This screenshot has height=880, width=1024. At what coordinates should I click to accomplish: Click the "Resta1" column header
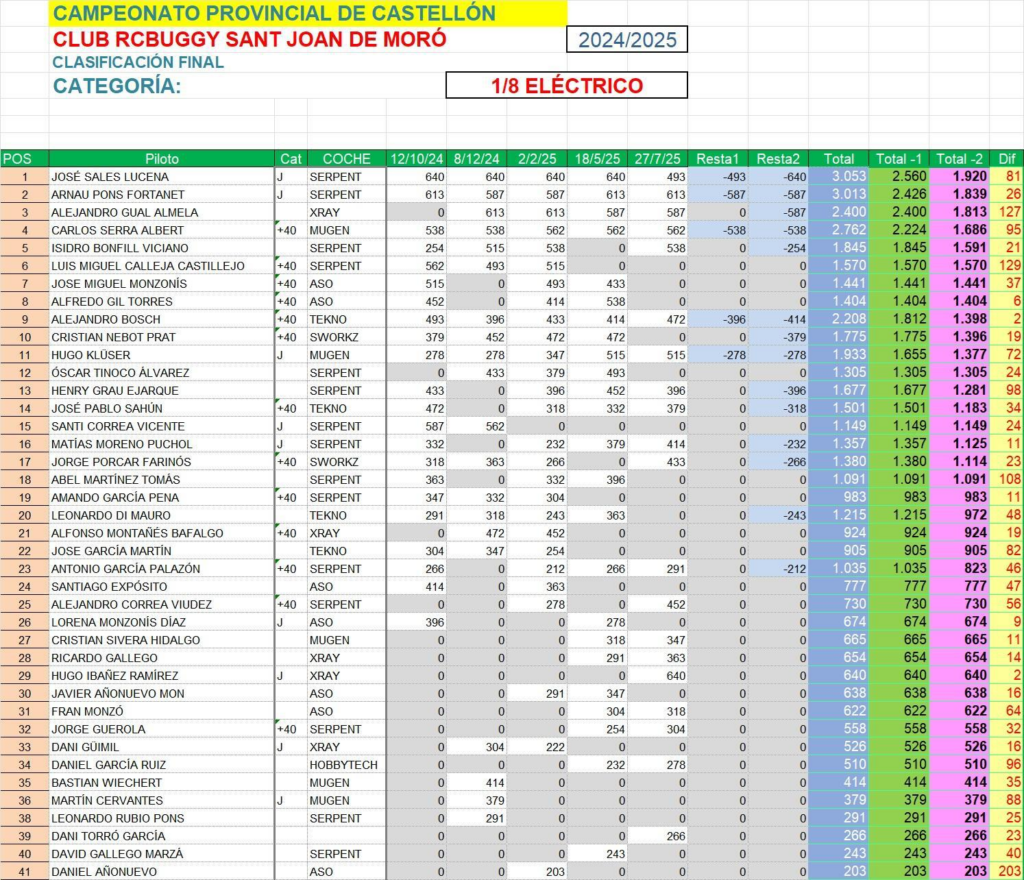718,159
